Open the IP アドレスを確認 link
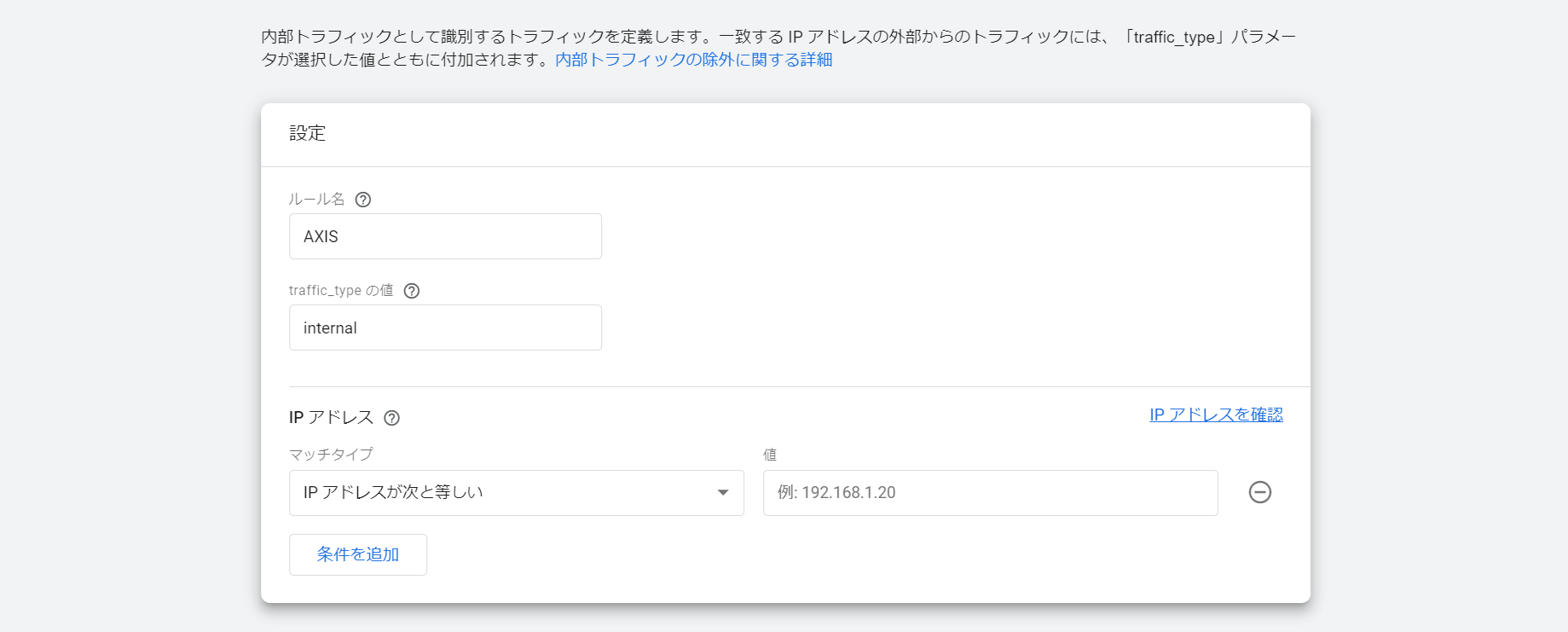 (x=1216, y=415)
